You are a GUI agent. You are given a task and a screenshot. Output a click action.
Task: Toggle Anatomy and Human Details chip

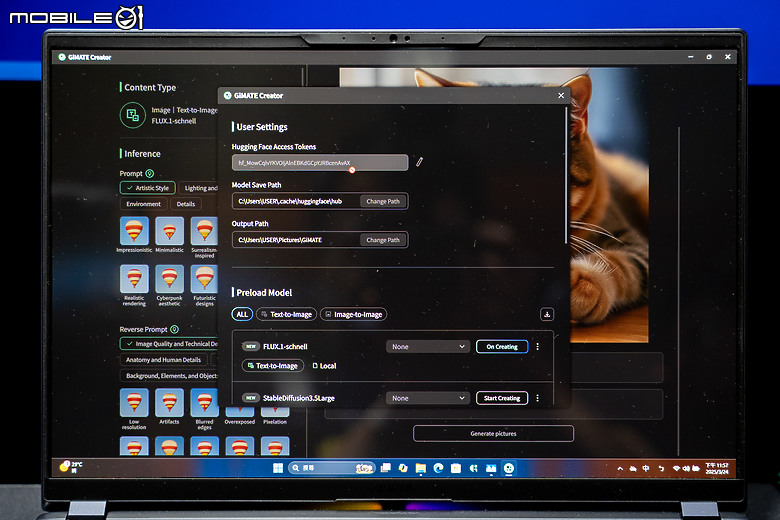click(163, 359)
